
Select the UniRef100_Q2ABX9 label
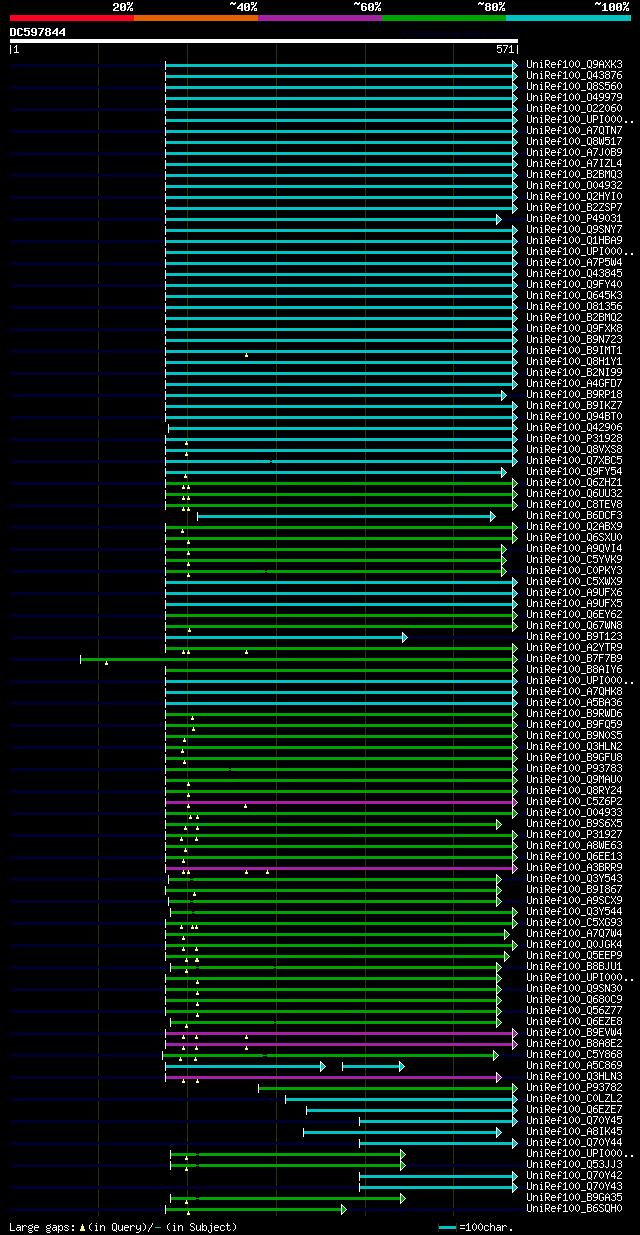pos(574,526)
